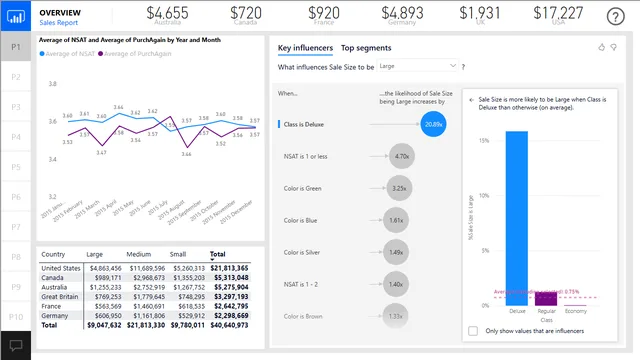Click the $40,640,973 grand total cell

pos(229,325)
